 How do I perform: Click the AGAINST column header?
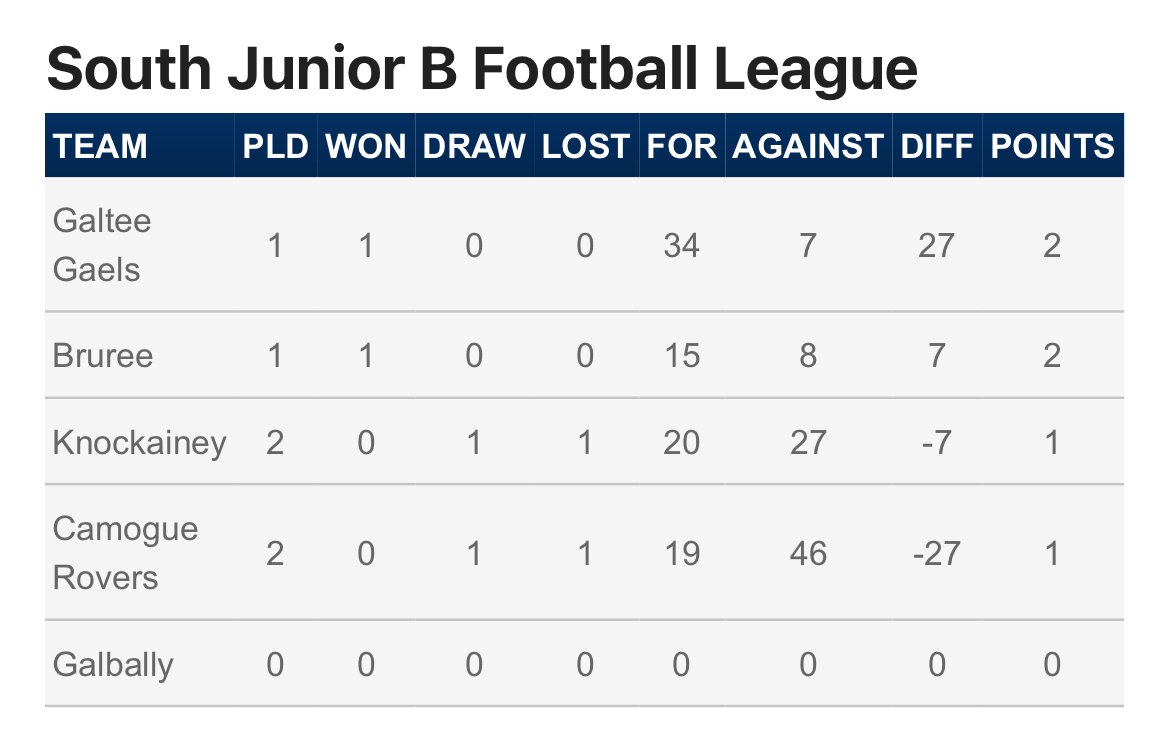(808, 146)
